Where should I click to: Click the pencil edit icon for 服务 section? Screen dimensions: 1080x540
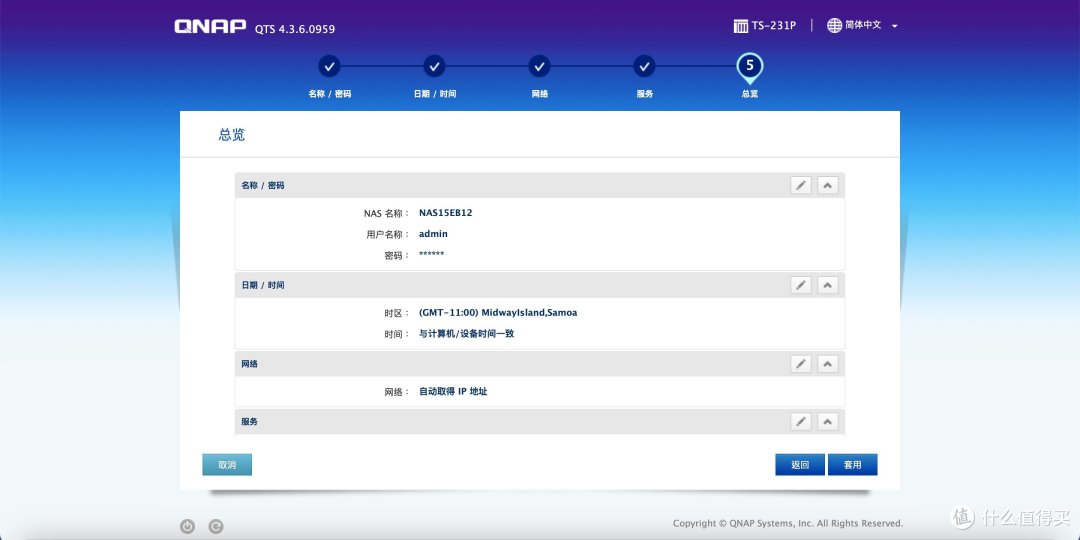click(x=800, y=422)
